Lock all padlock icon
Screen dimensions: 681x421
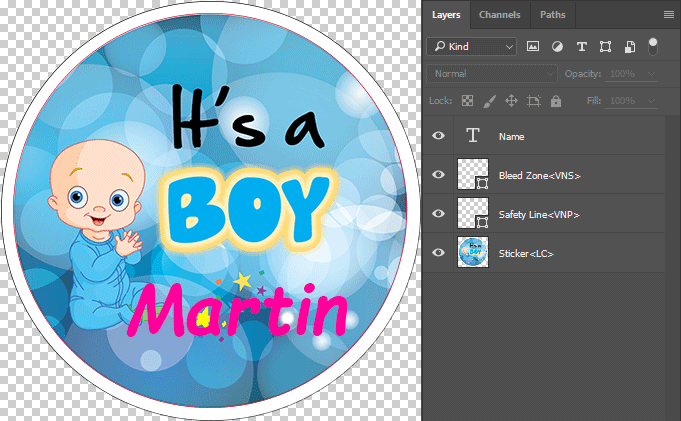(556, 101)
